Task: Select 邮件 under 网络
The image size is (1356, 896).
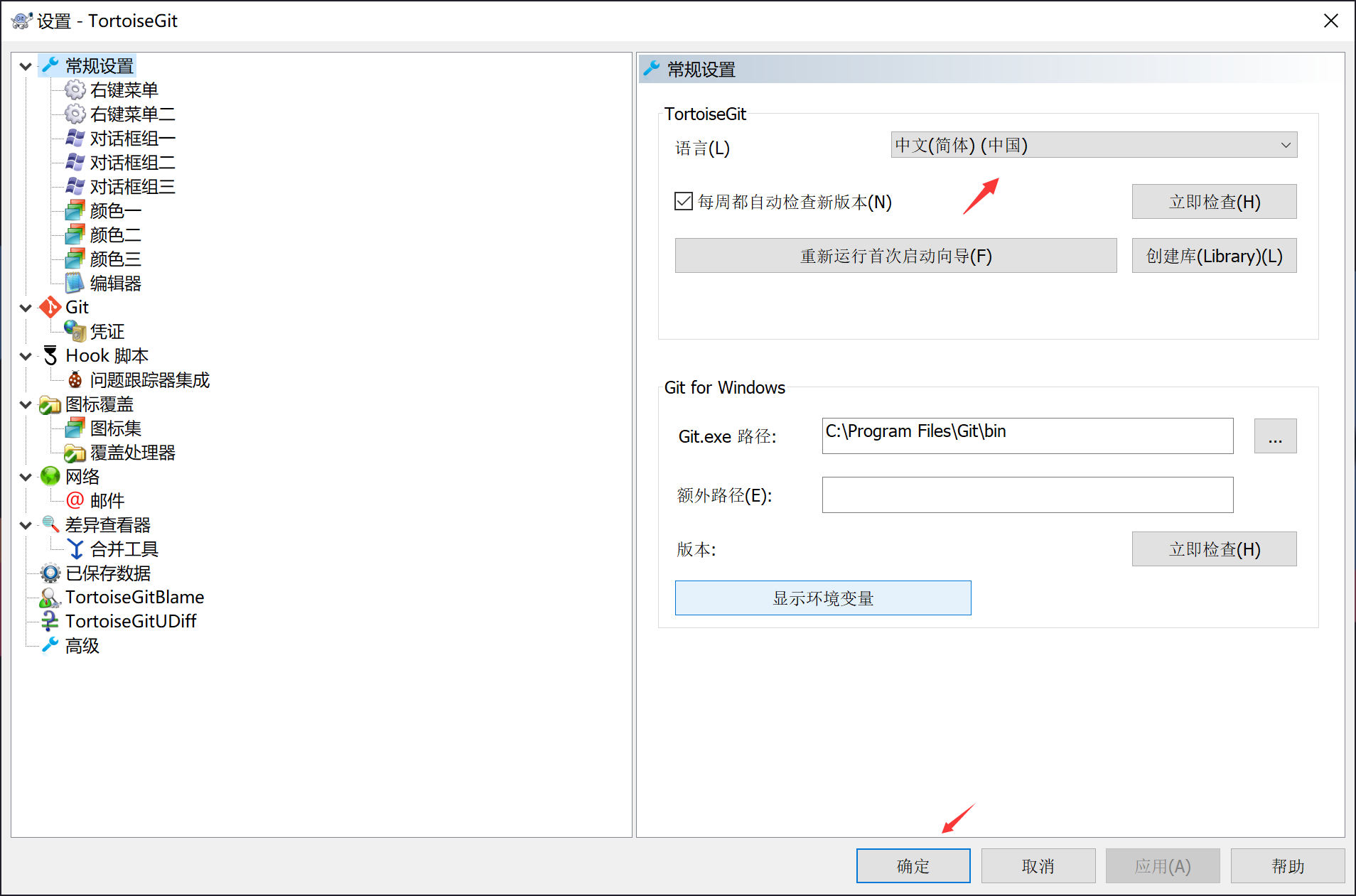Action: 107,501
